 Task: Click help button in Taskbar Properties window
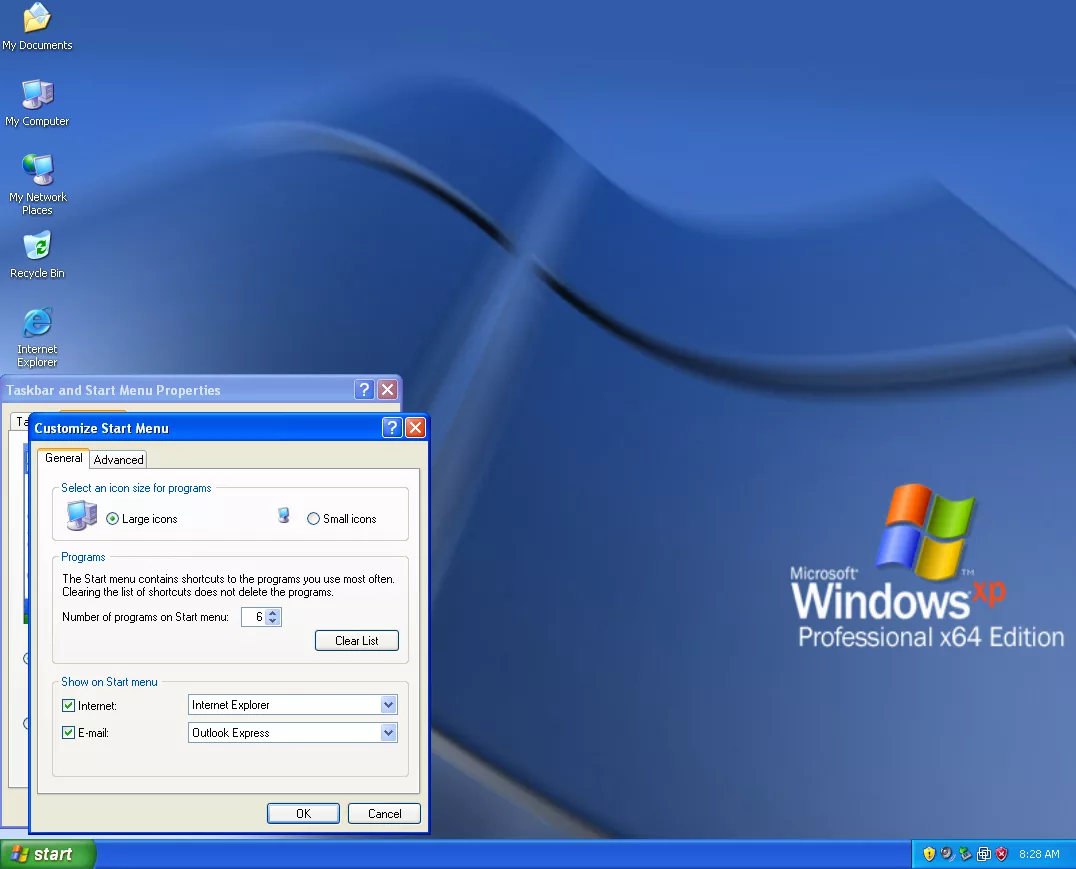[x=364, y=390]
